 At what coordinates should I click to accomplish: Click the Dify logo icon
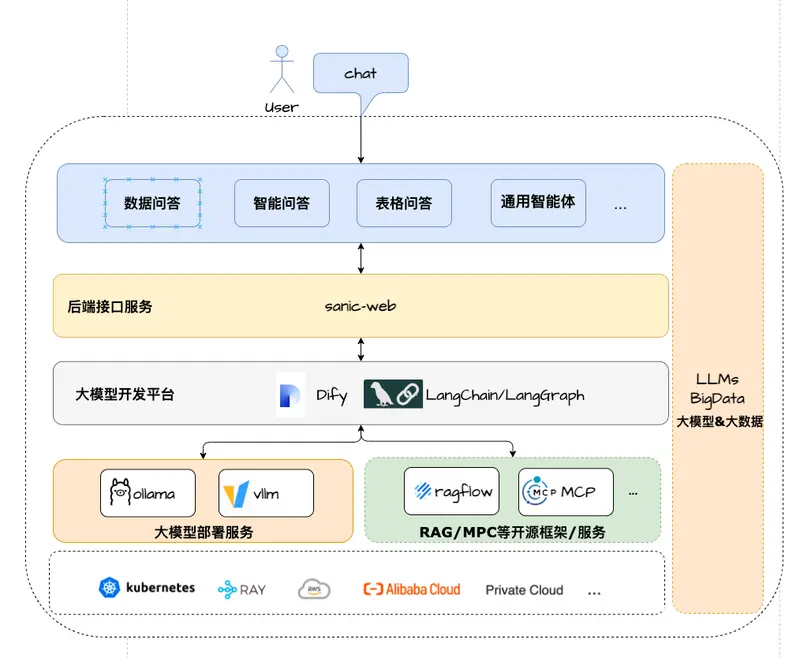click(291, 394)
